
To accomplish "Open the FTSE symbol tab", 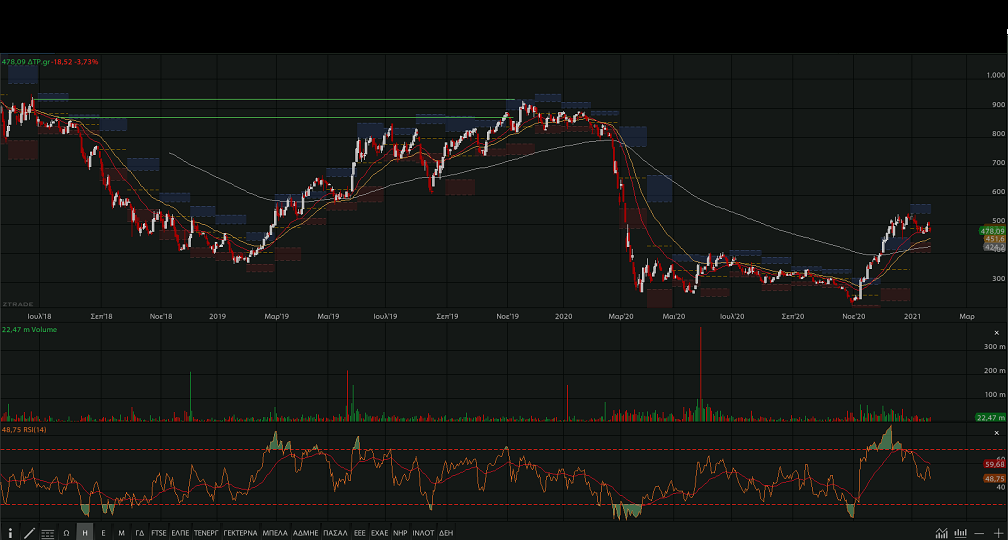I will (159, 533).
